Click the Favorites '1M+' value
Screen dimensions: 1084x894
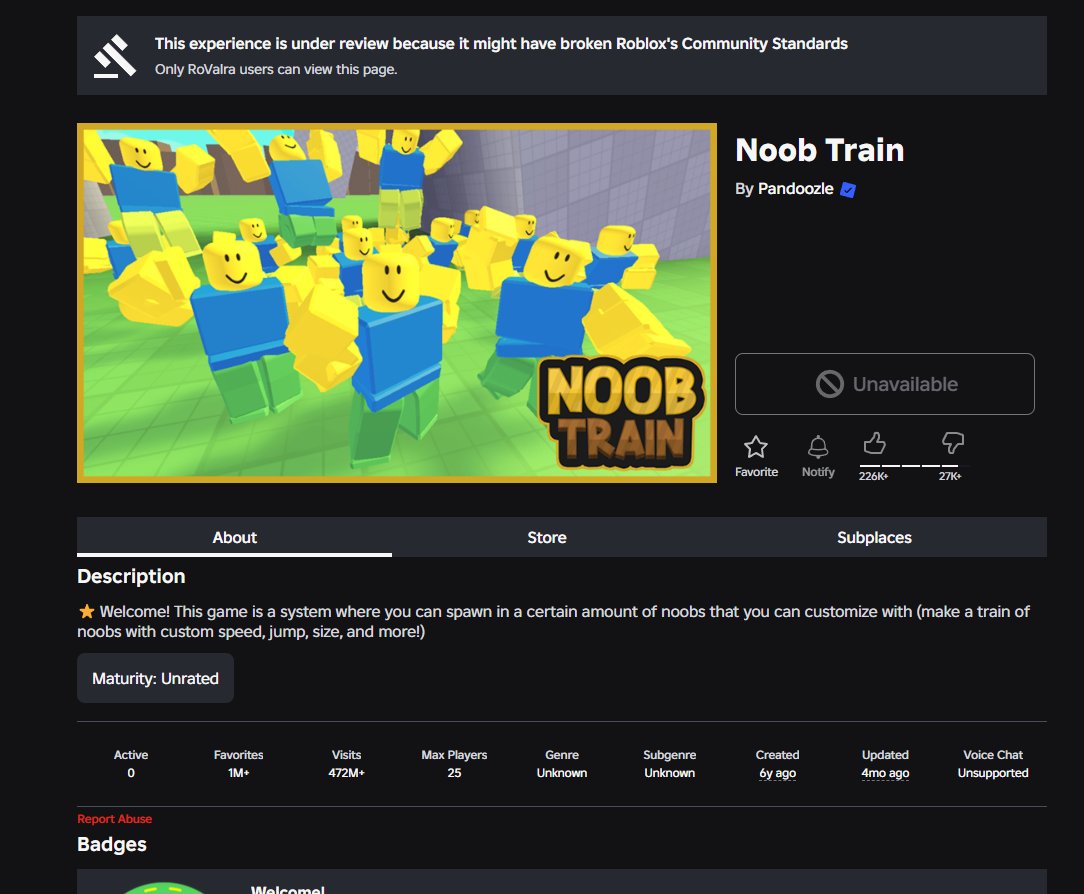click(x=239, y=773)
